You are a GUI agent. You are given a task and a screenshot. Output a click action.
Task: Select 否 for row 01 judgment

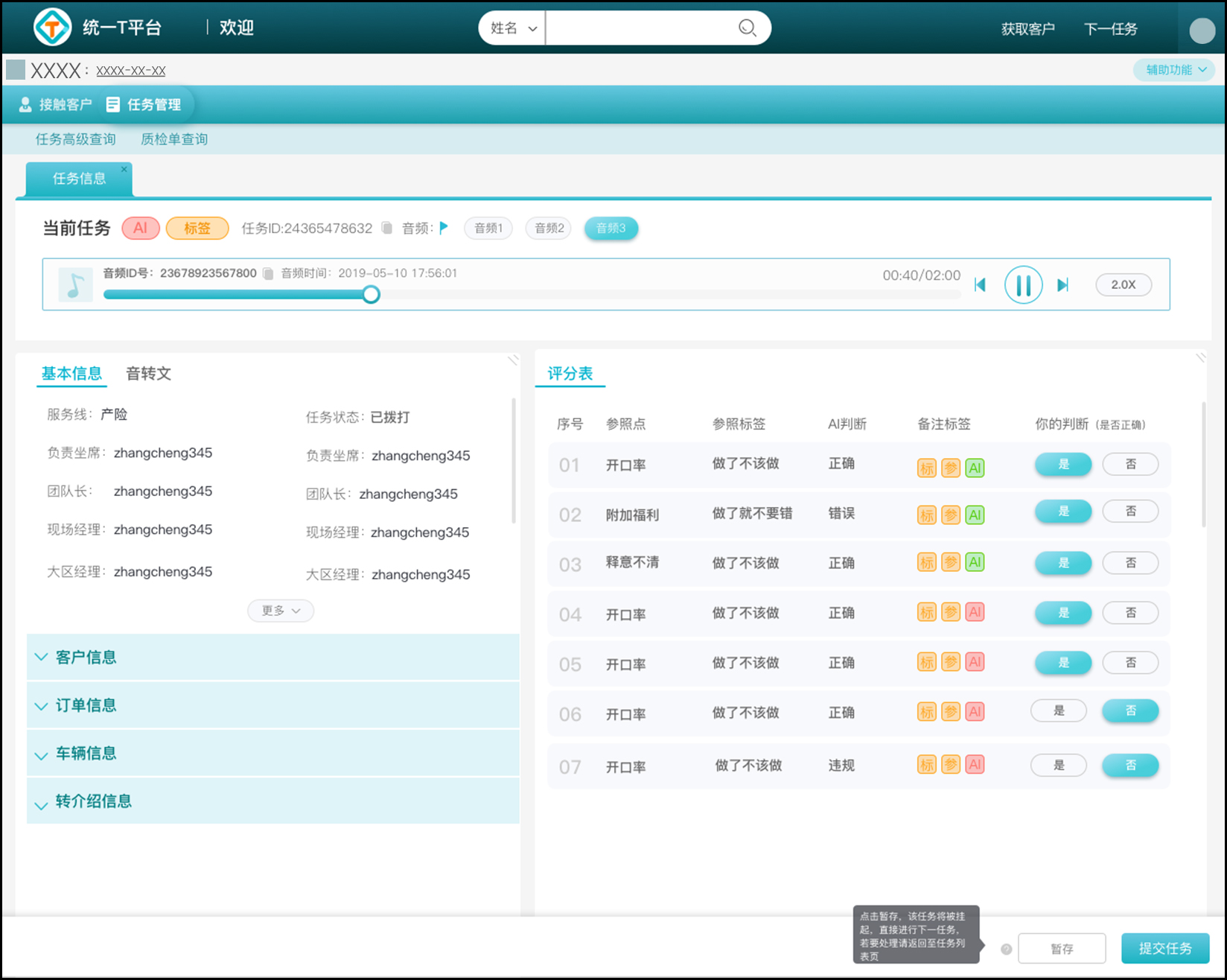pyautogui.click(x=1129, y=464)
